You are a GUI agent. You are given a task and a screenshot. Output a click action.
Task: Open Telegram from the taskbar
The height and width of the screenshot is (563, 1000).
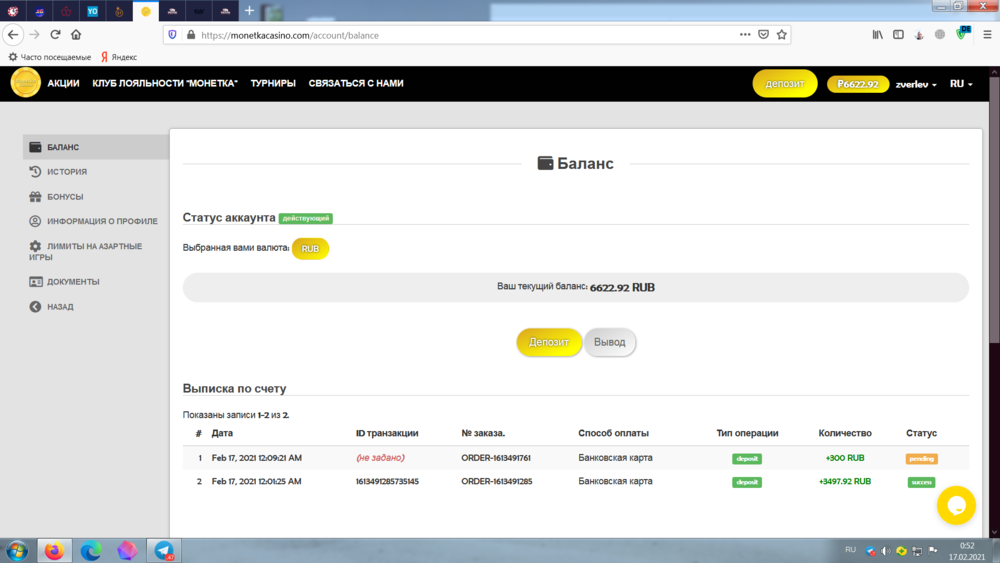[164, 550]
